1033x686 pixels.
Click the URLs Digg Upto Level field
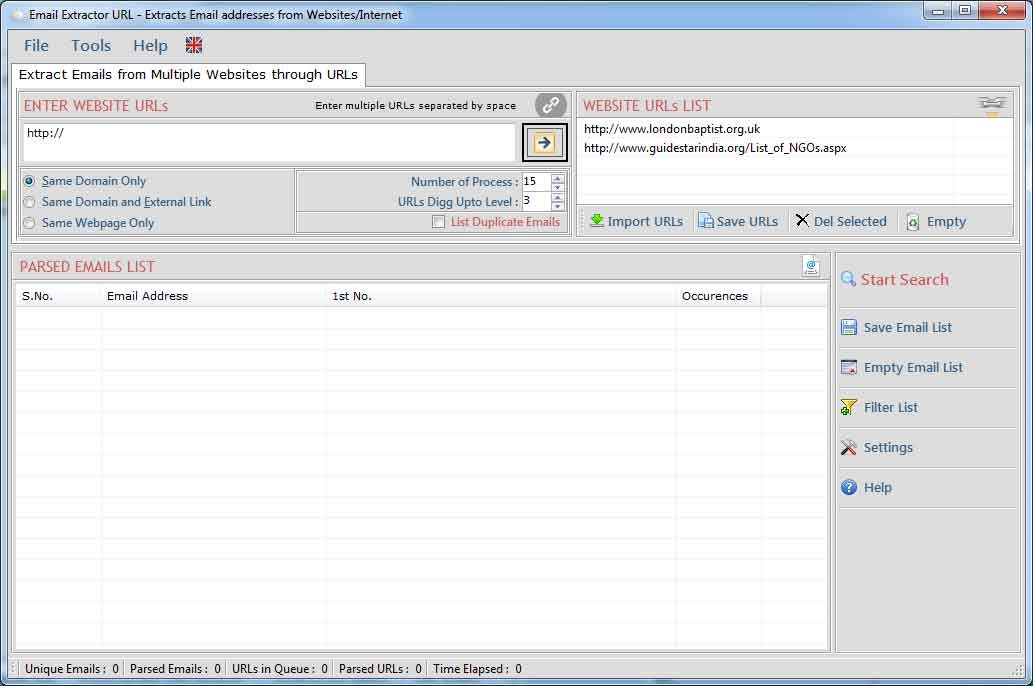tap(536, 202)
